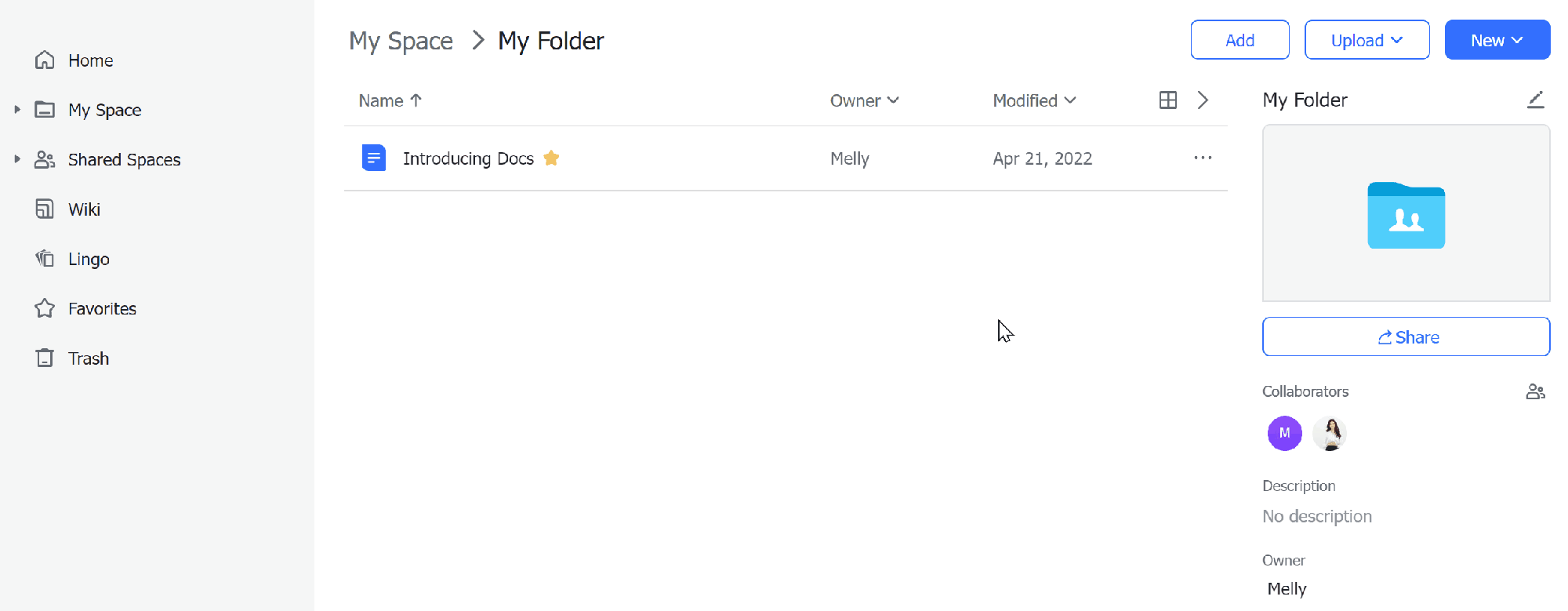Switch to grid view layout

[1167, 100]
